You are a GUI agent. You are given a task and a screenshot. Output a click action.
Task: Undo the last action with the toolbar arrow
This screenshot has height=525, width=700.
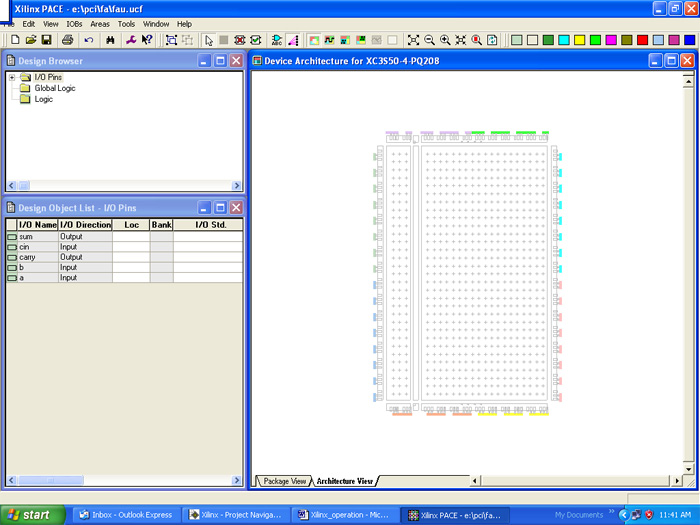pos(89,40)
